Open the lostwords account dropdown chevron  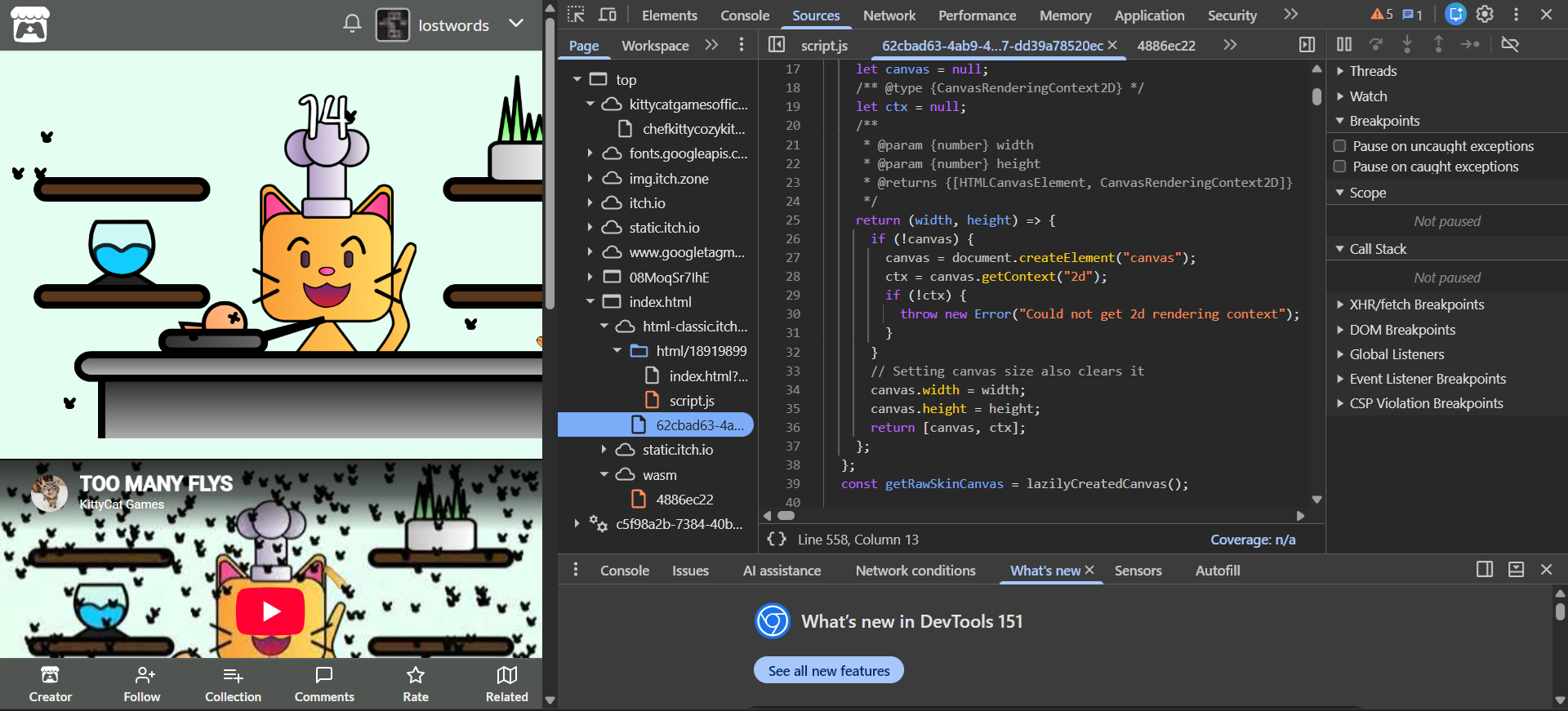(516, 23)
